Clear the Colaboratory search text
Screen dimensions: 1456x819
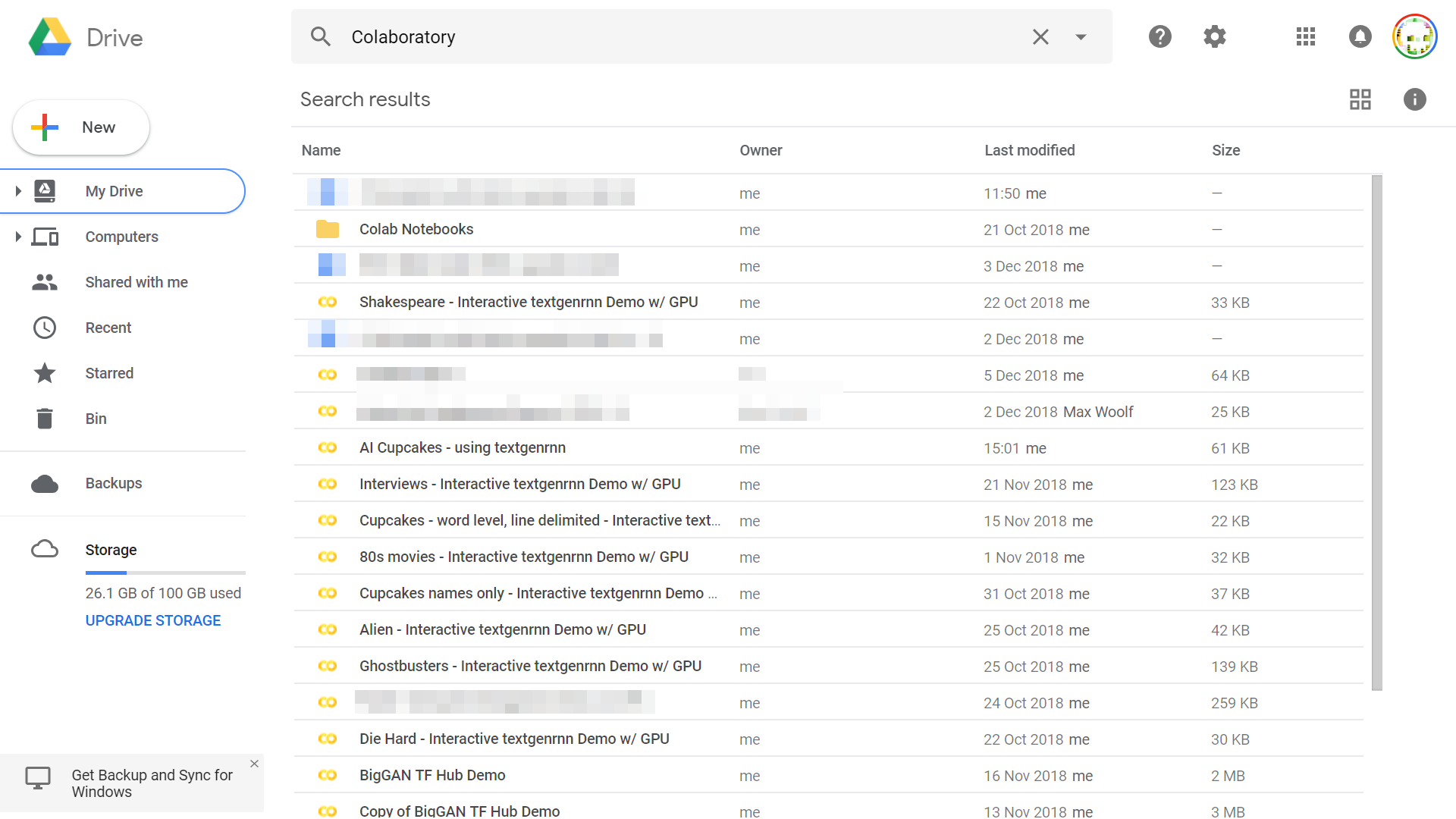tap(1040, 36)
